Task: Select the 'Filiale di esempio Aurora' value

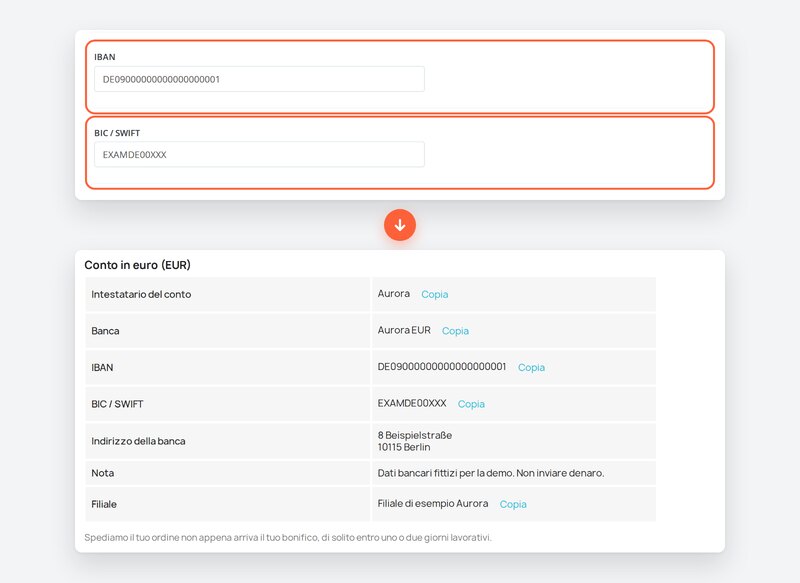Action: point(433,503)
